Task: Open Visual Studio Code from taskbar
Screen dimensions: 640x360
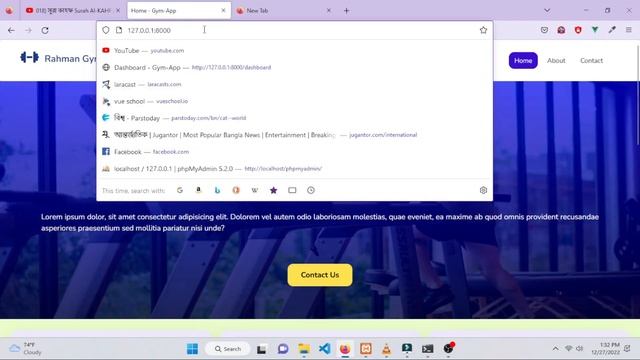Action: 324,349
